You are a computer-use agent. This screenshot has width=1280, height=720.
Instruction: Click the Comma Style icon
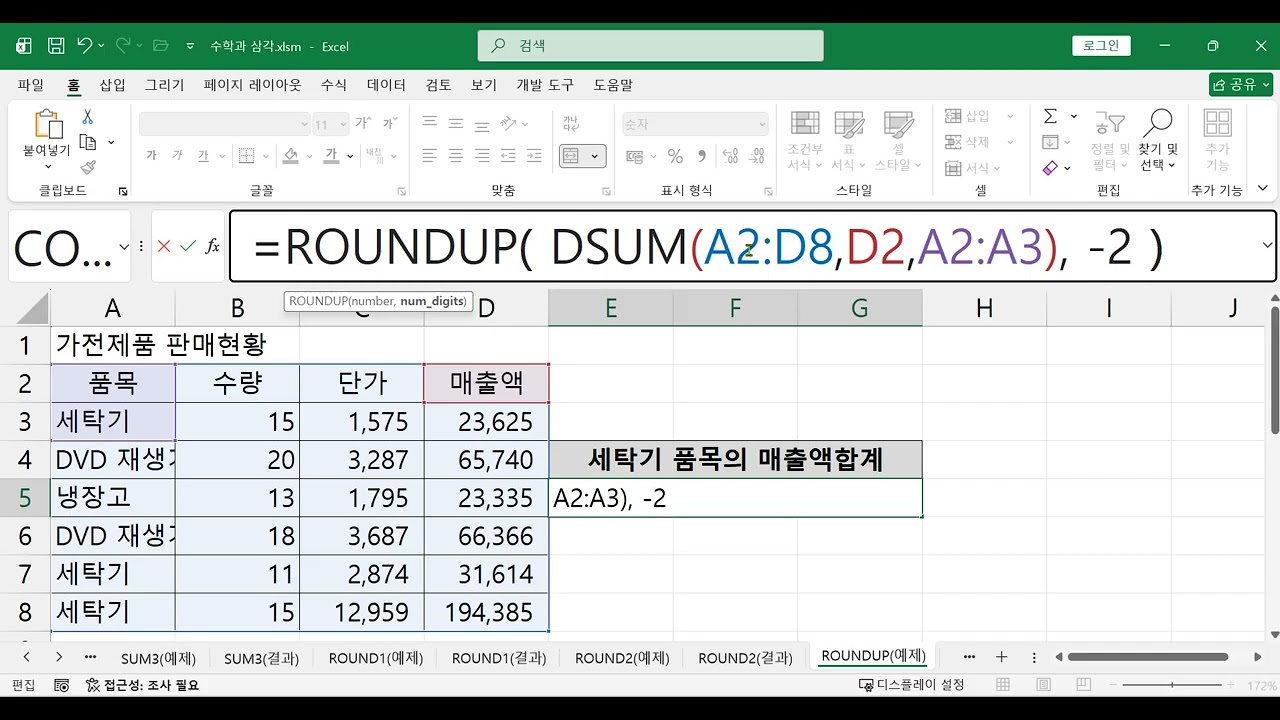click(x=701, y=157)
